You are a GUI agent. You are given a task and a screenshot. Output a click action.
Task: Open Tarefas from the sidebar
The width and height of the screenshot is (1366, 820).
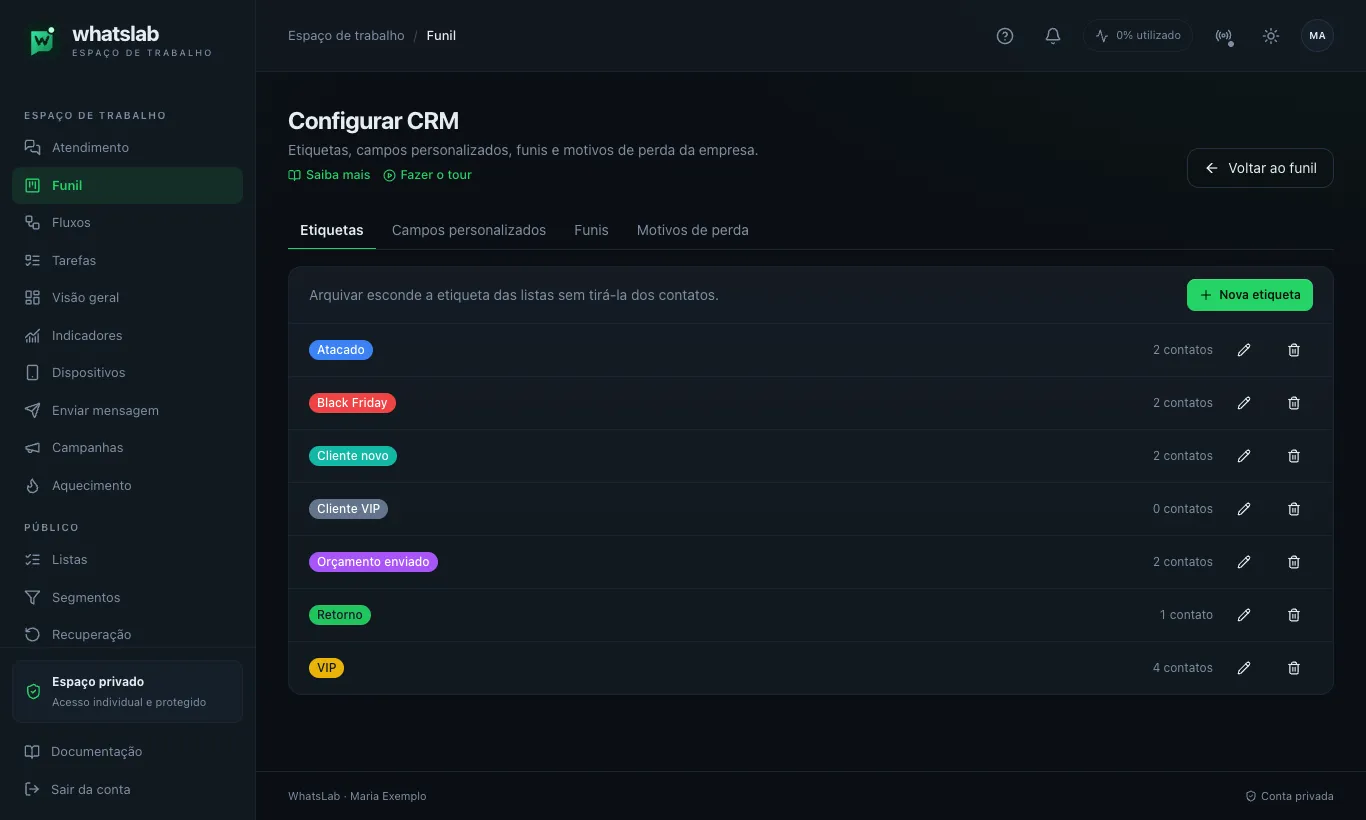click(127, 261)
